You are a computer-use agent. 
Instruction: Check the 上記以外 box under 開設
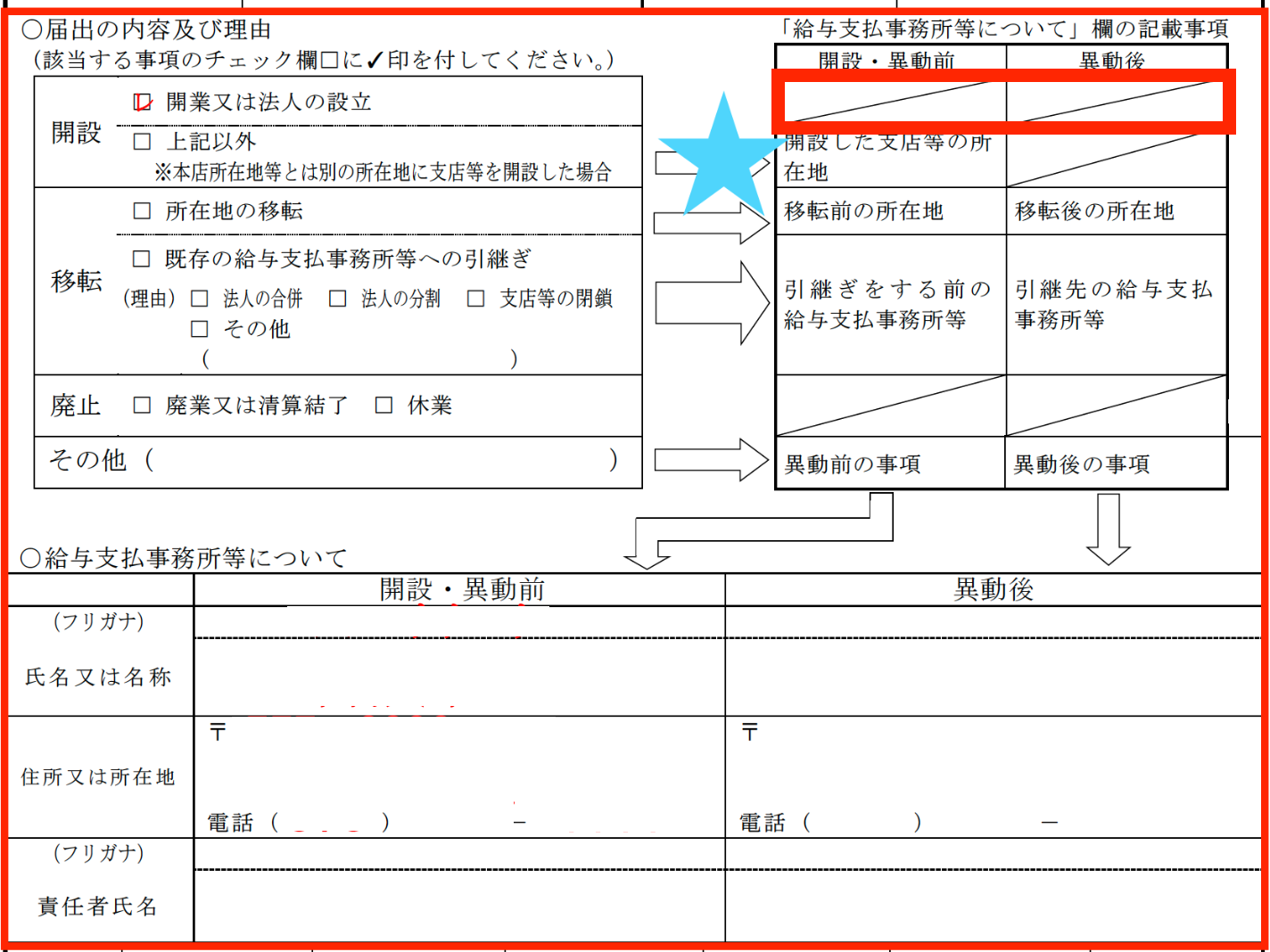[142, 142]
